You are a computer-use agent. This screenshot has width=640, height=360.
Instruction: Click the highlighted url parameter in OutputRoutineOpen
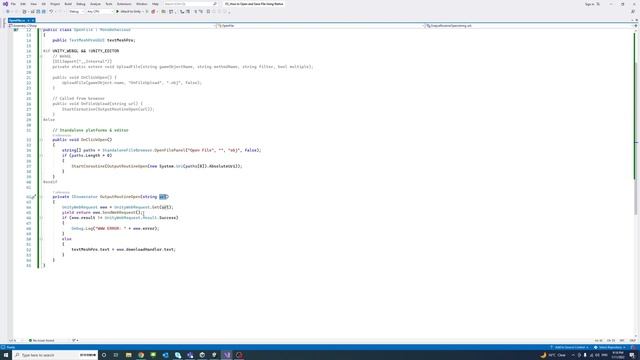163,197
